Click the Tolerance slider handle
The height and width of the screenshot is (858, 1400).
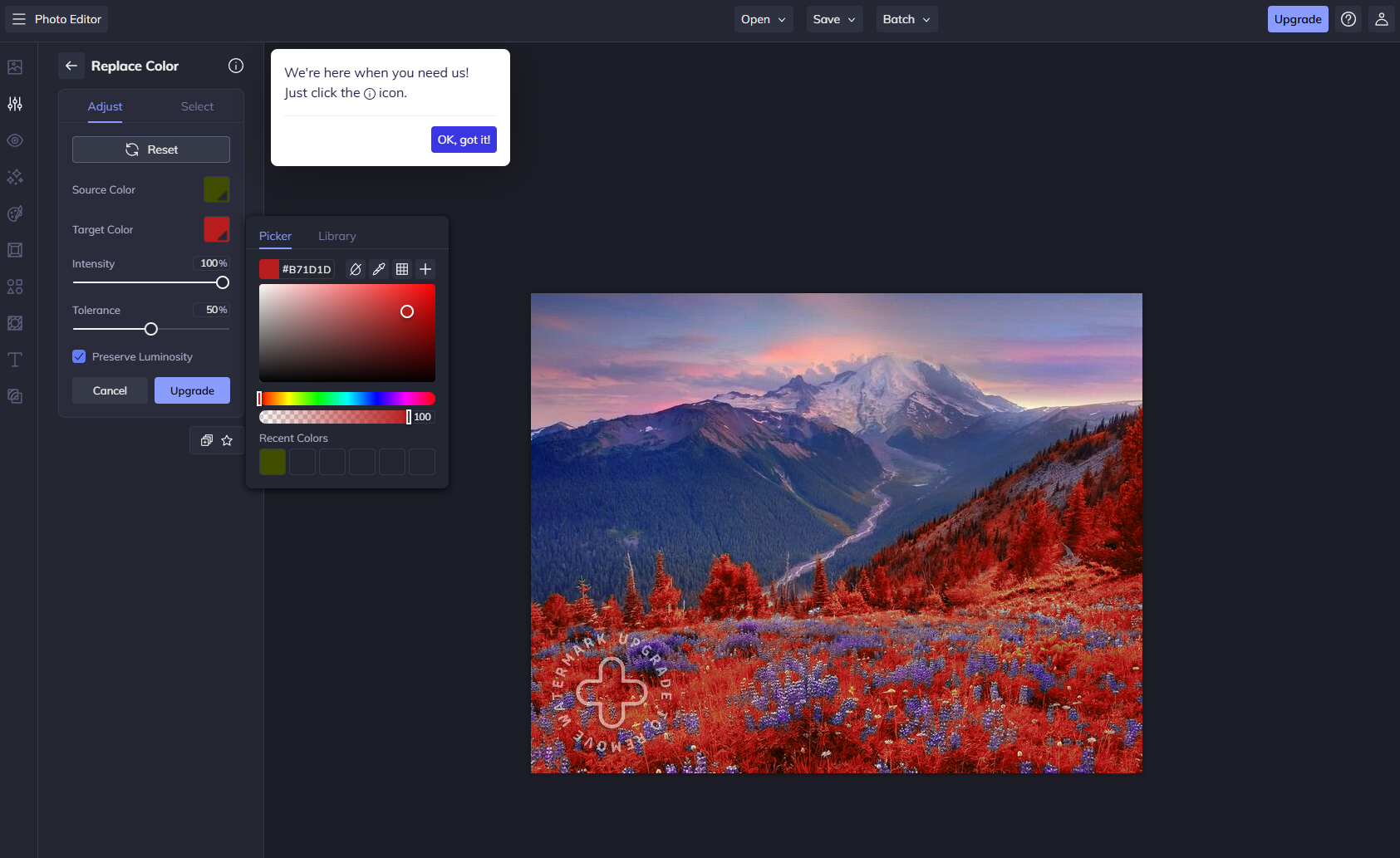pos(151,329)
